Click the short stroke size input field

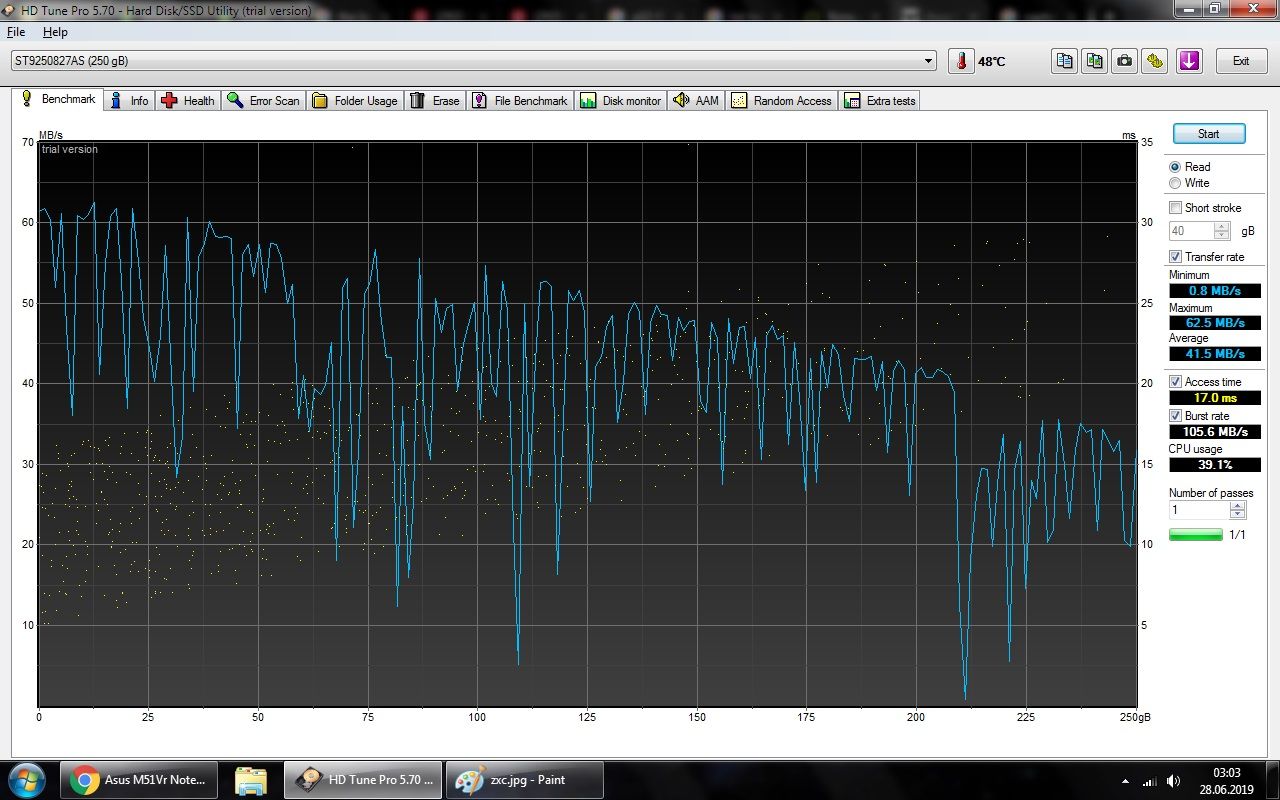pos(1191,231)
